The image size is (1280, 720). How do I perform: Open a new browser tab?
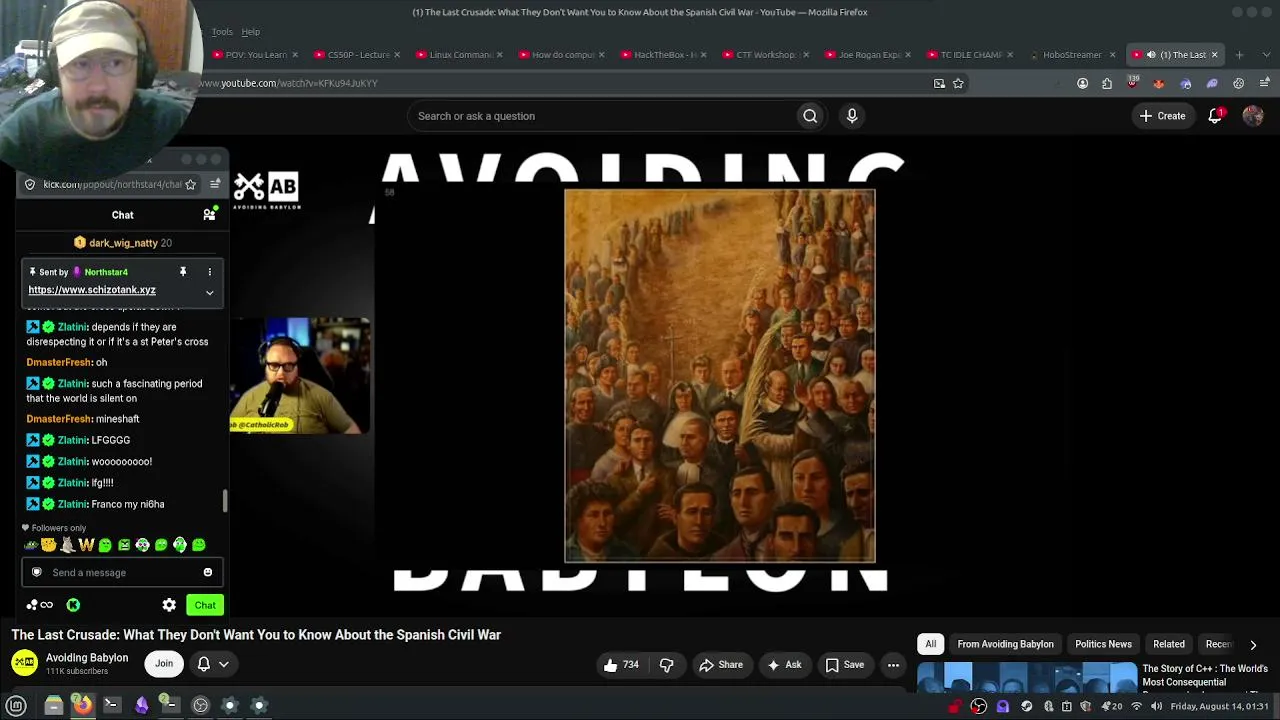pyautogui.click(x=1239, y=55)
